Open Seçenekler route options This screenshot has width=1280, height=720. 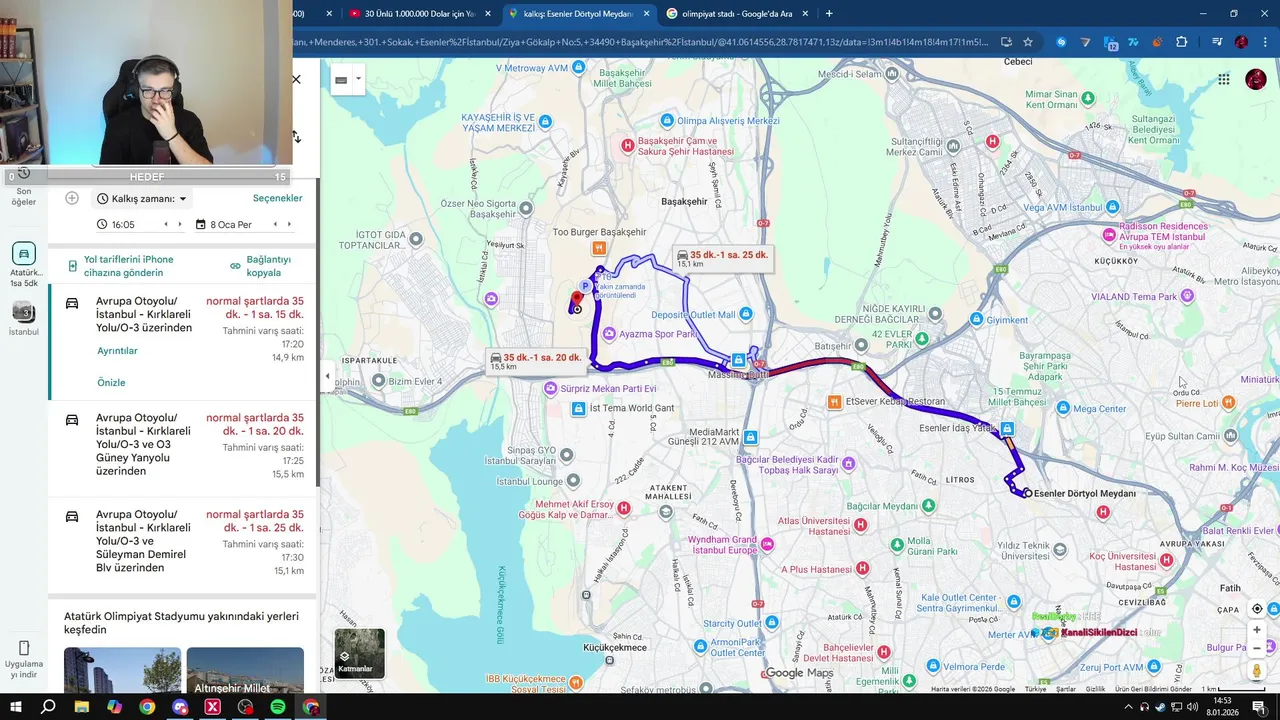277,198
